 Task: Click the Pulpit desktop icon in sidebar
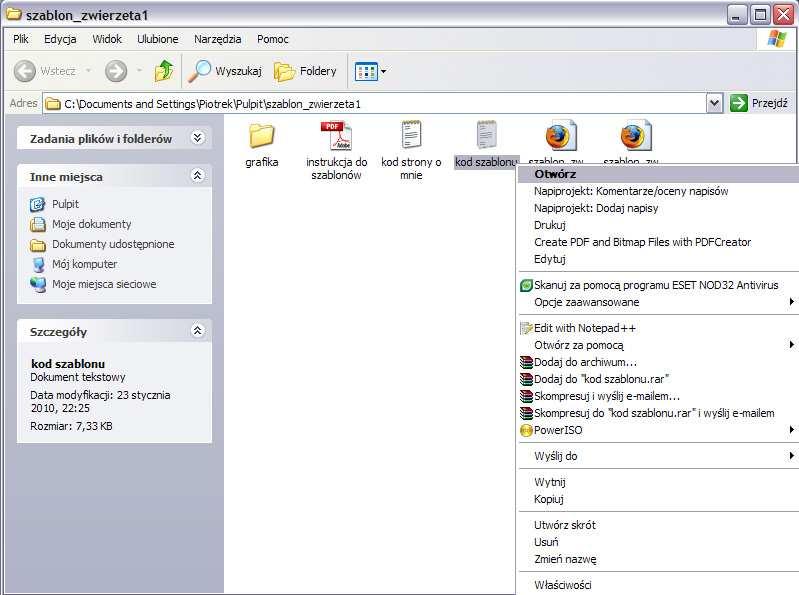pyautogui.click(x=37, y=204)
